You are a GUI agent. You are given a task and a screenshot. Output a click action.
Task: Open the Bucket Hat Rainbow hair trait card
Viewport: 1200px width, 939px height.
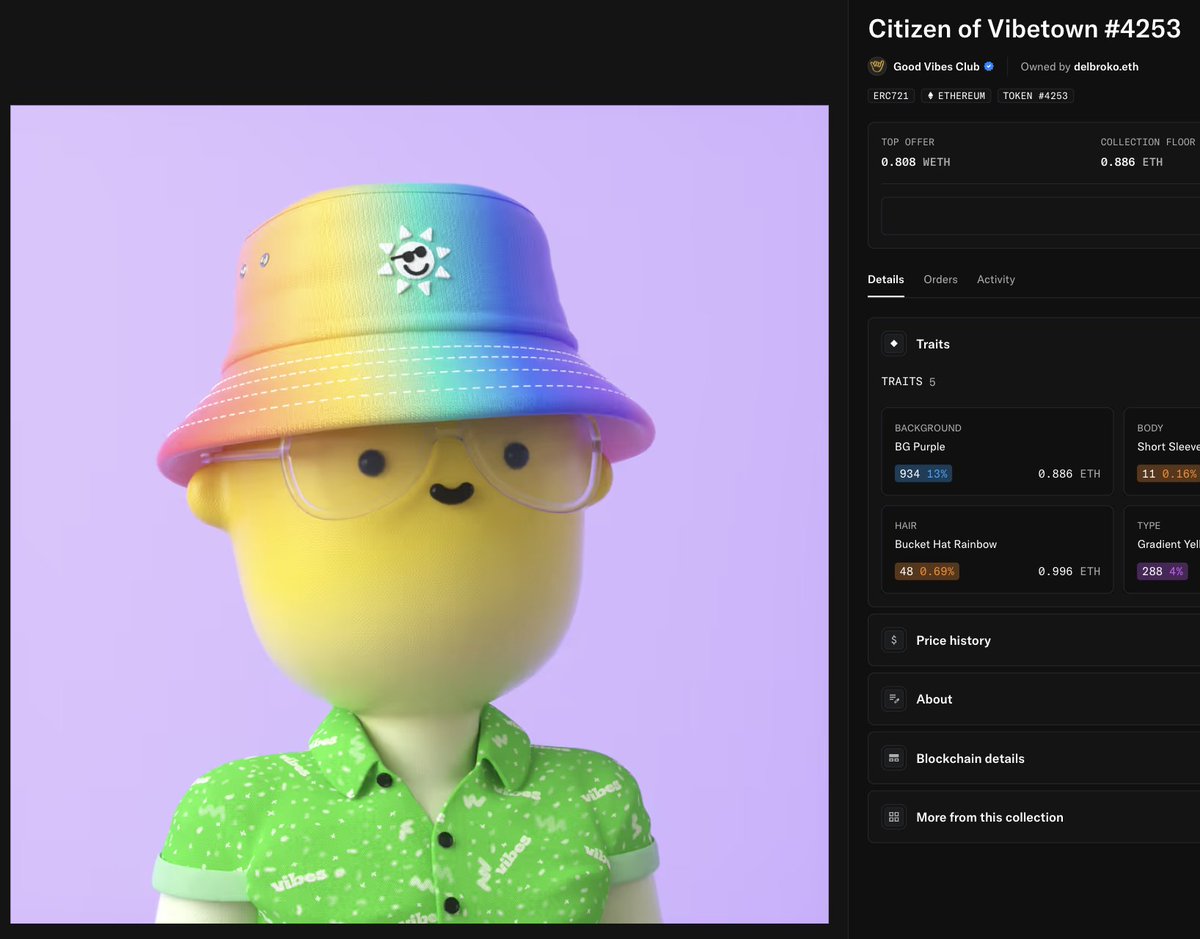tap(997, 549)
